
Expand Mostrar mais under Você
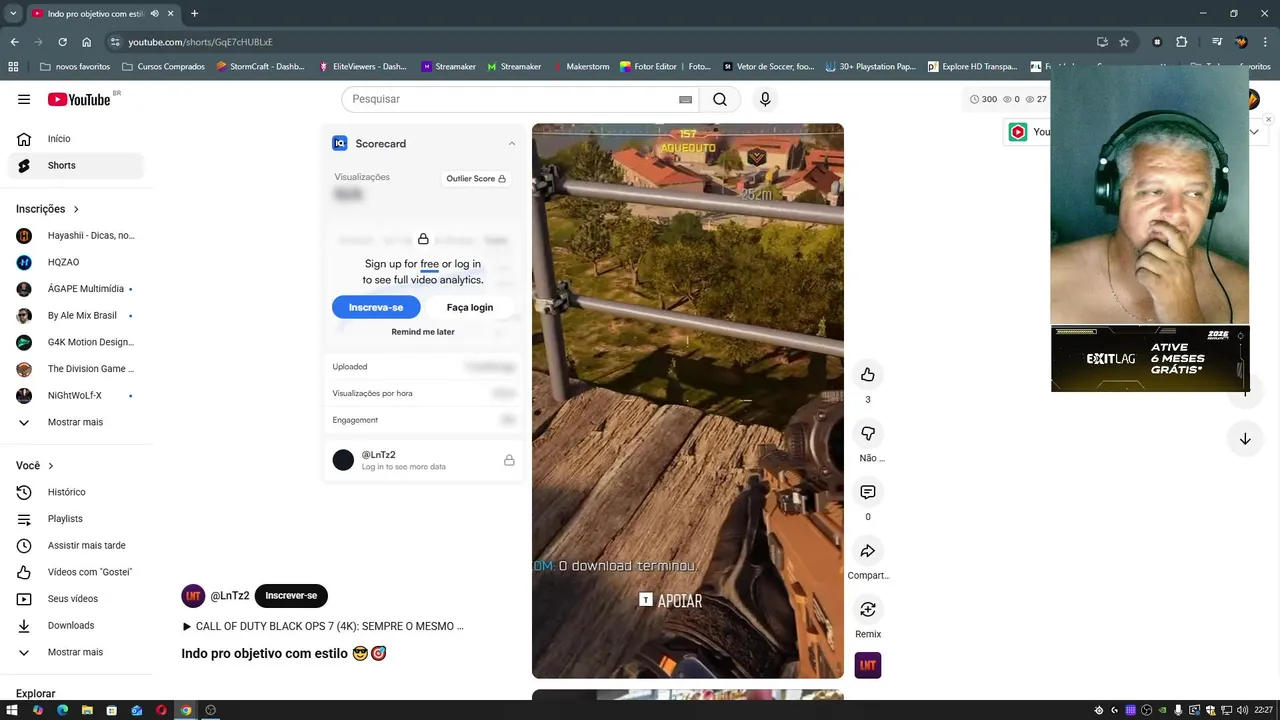(76, 652)
